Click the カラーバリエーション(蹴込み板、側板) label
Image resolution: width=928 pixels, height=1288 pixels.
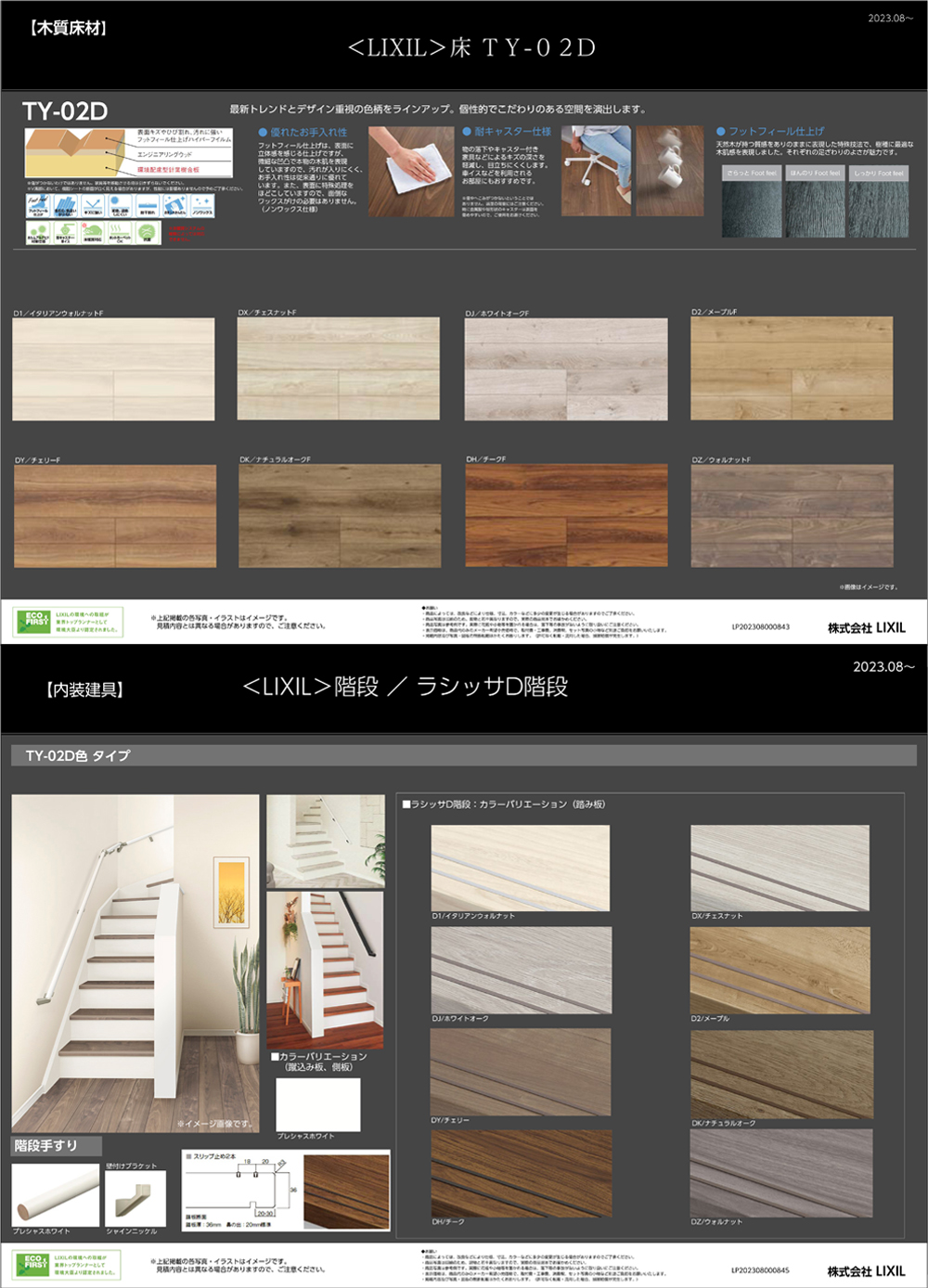point(318,1062)
